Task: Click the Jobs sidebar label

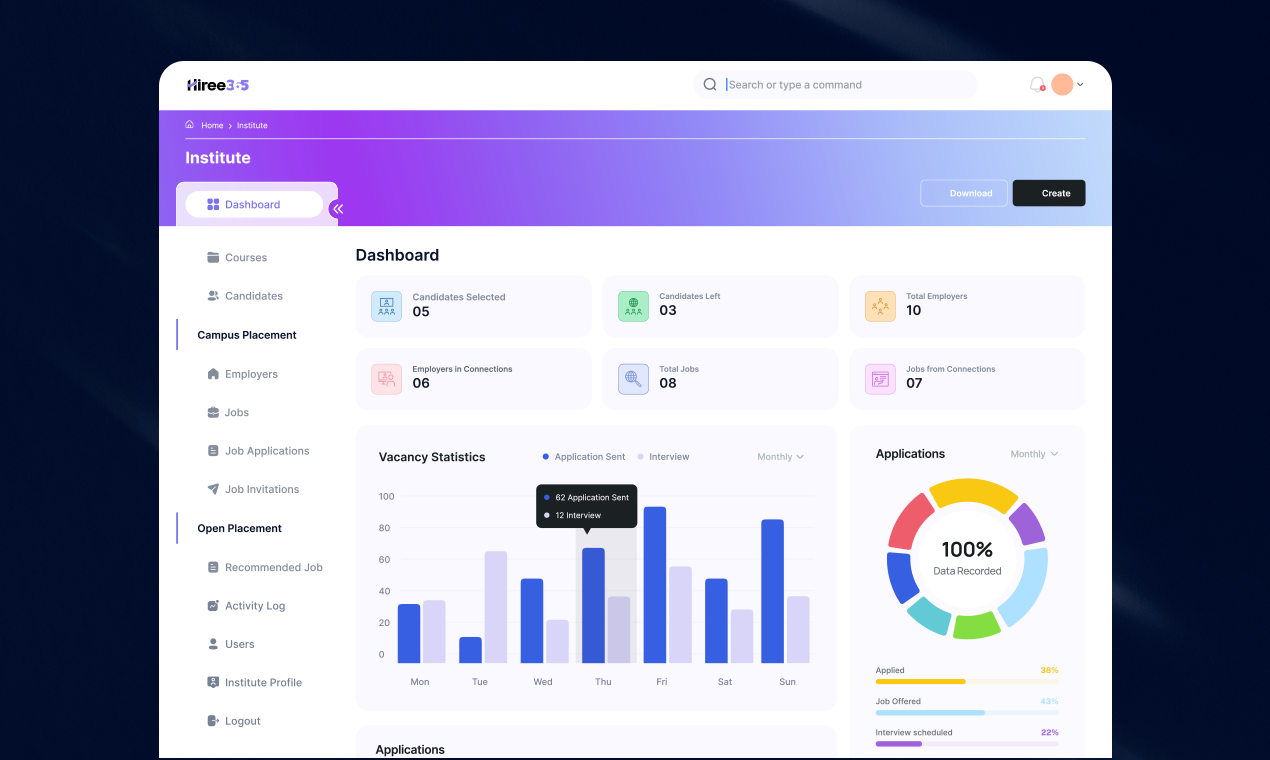Action: [x=237, y=412]
